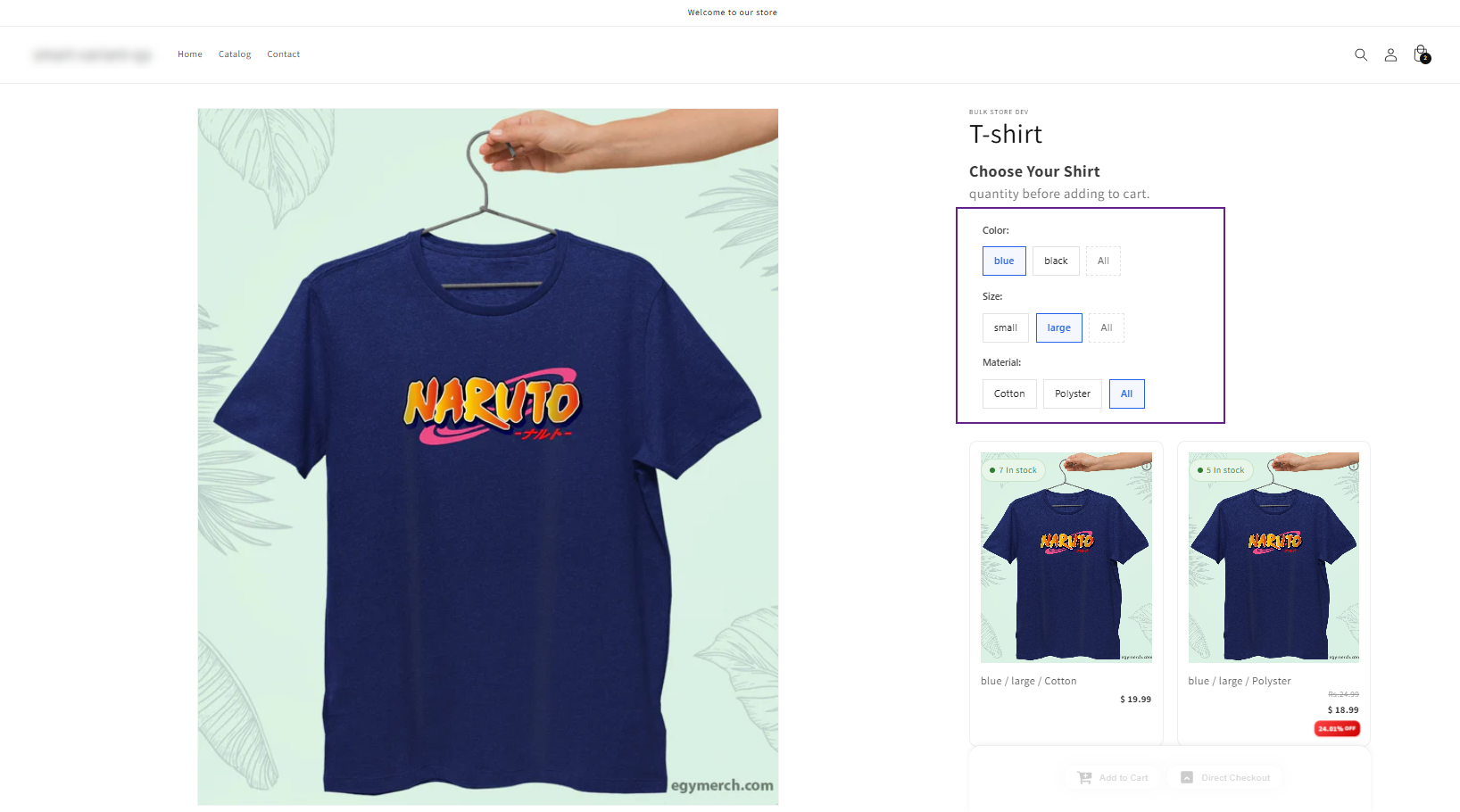Click the Add to Cart button

click(1113, 778)
